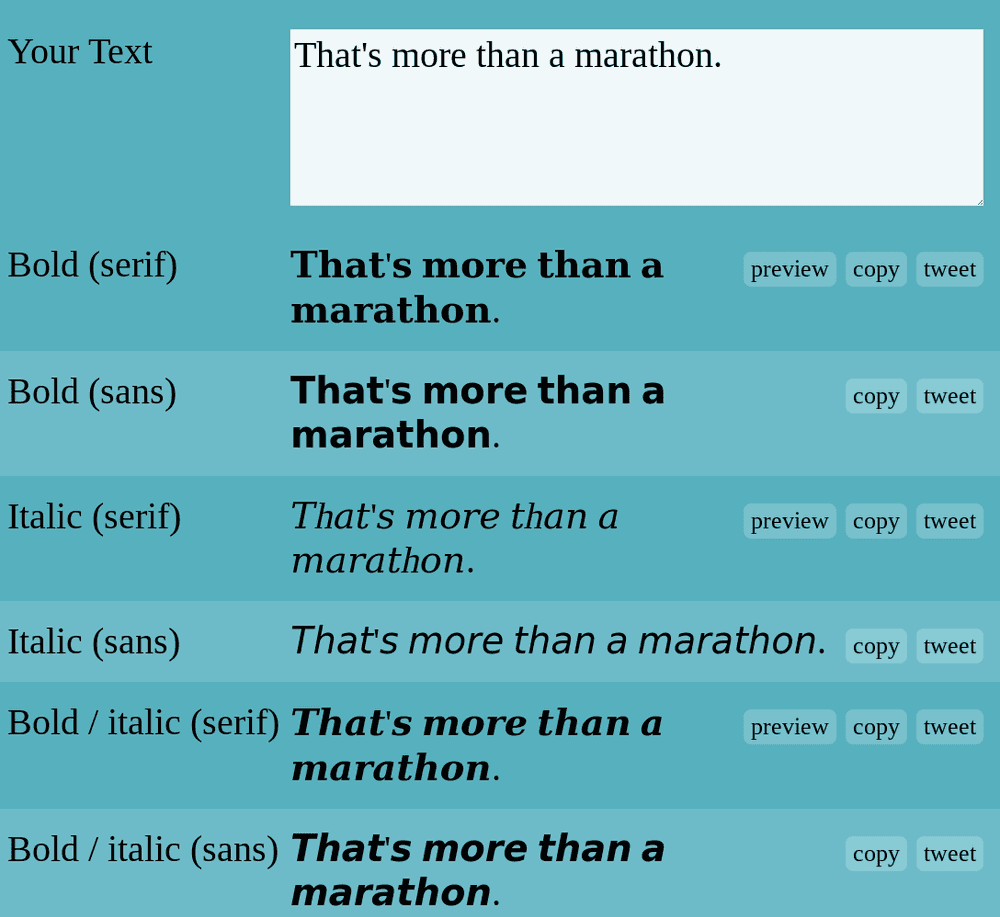The height and width of the screenshot is (917, 1000).
Task: Tweet the Italic (sans) version
Action: [x=948, y=646]
